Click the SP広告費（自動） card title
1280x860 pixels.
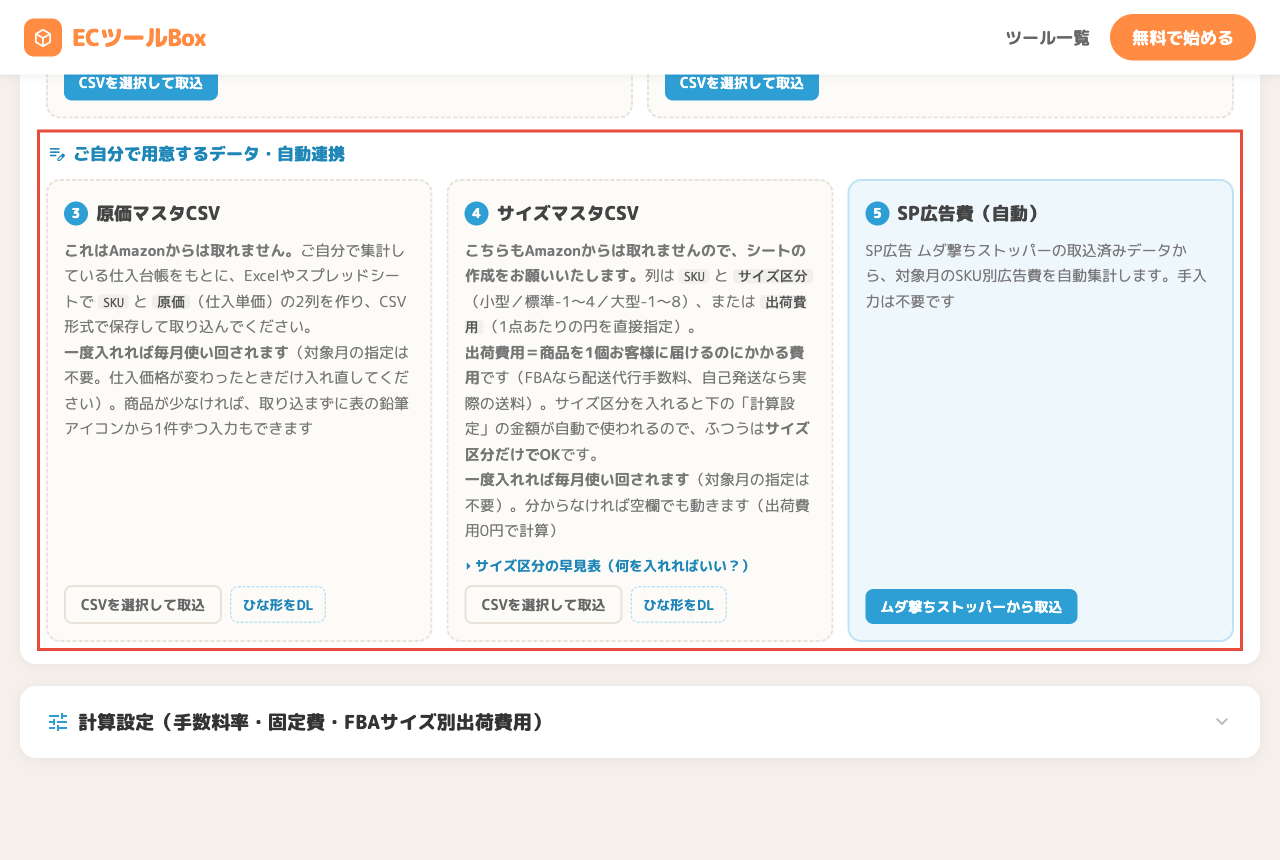[x=969, y=213]
